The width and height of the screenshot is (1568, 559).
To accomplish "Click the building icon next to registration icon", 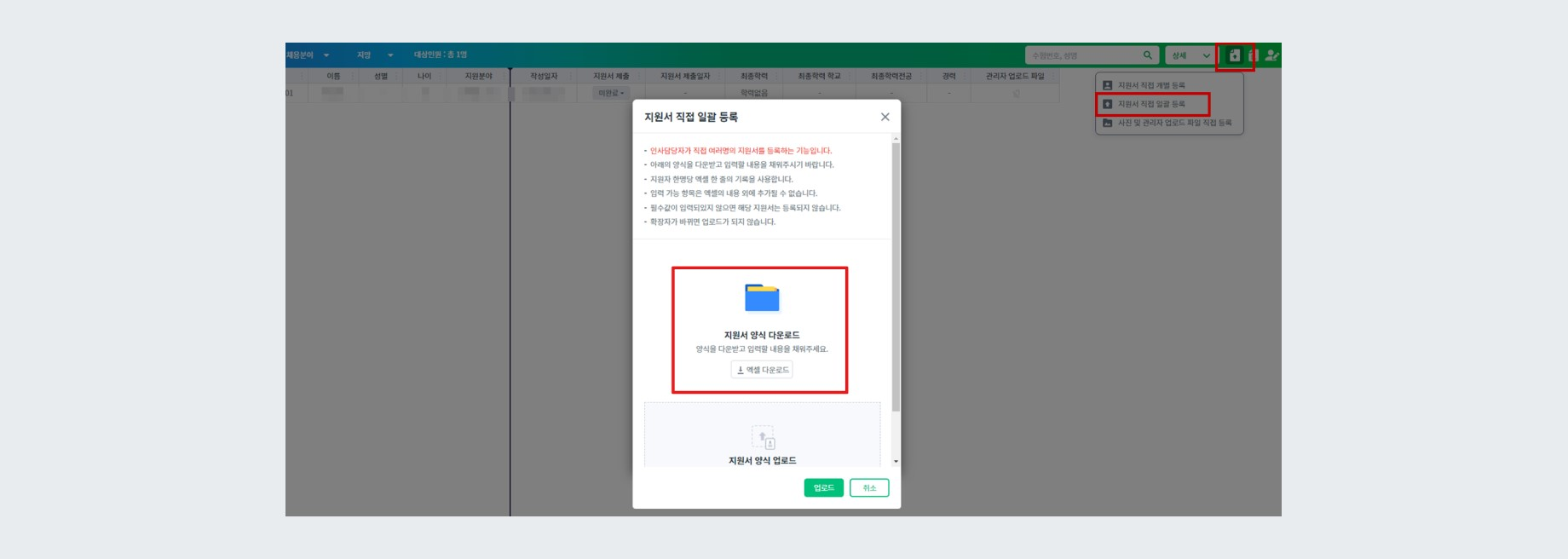I will (x=1253, y=55).
